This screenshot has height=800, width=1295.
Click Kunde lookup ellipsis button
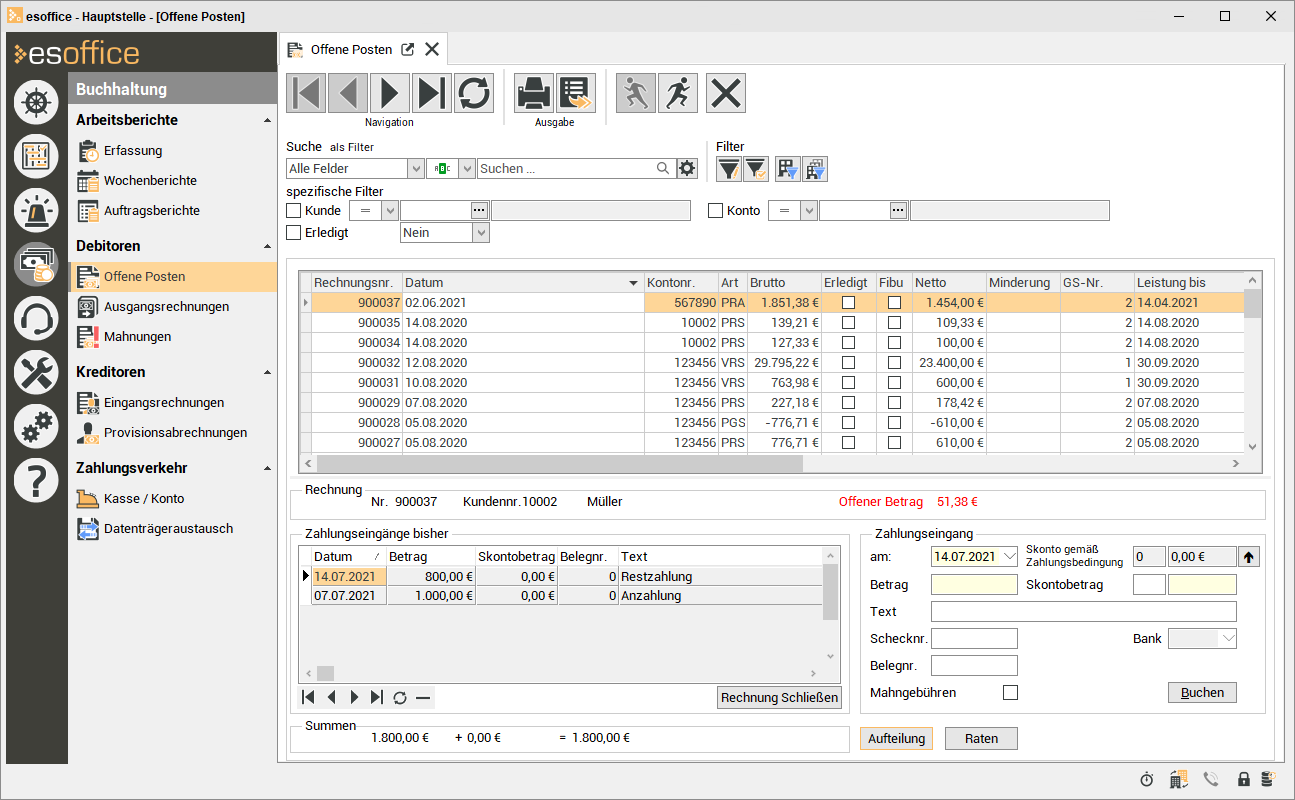(x=480, y=210)
